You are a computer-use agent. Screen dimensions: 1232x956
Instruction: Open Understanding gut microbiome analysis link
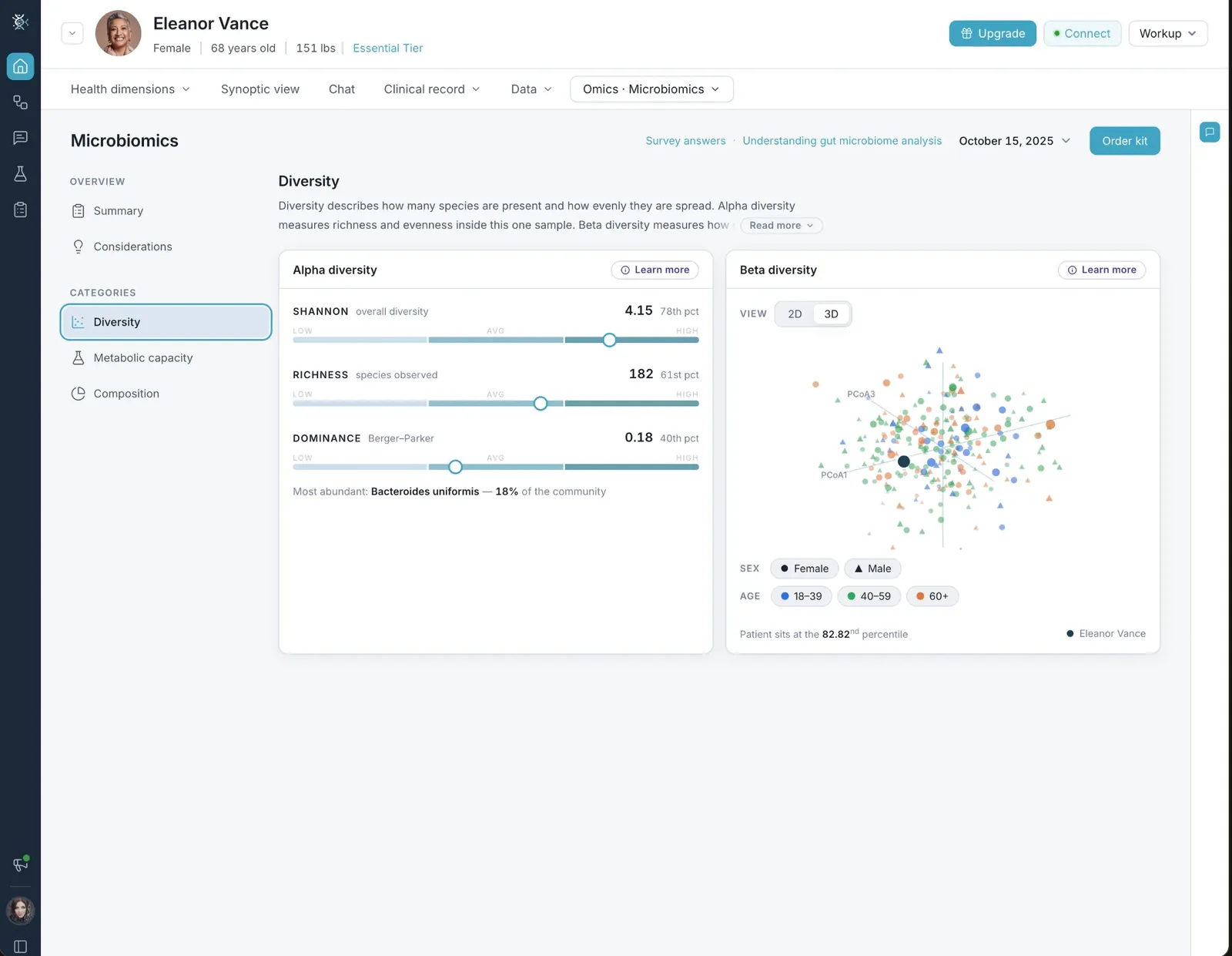(842, 141)
